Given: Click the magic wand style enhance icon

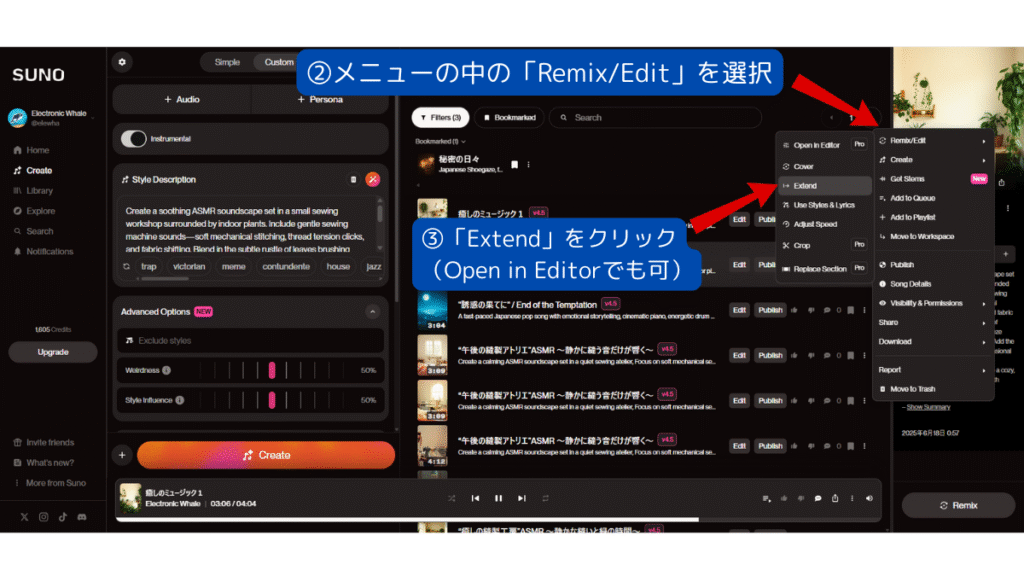Looking at the screenshot, I should (373, 180).
